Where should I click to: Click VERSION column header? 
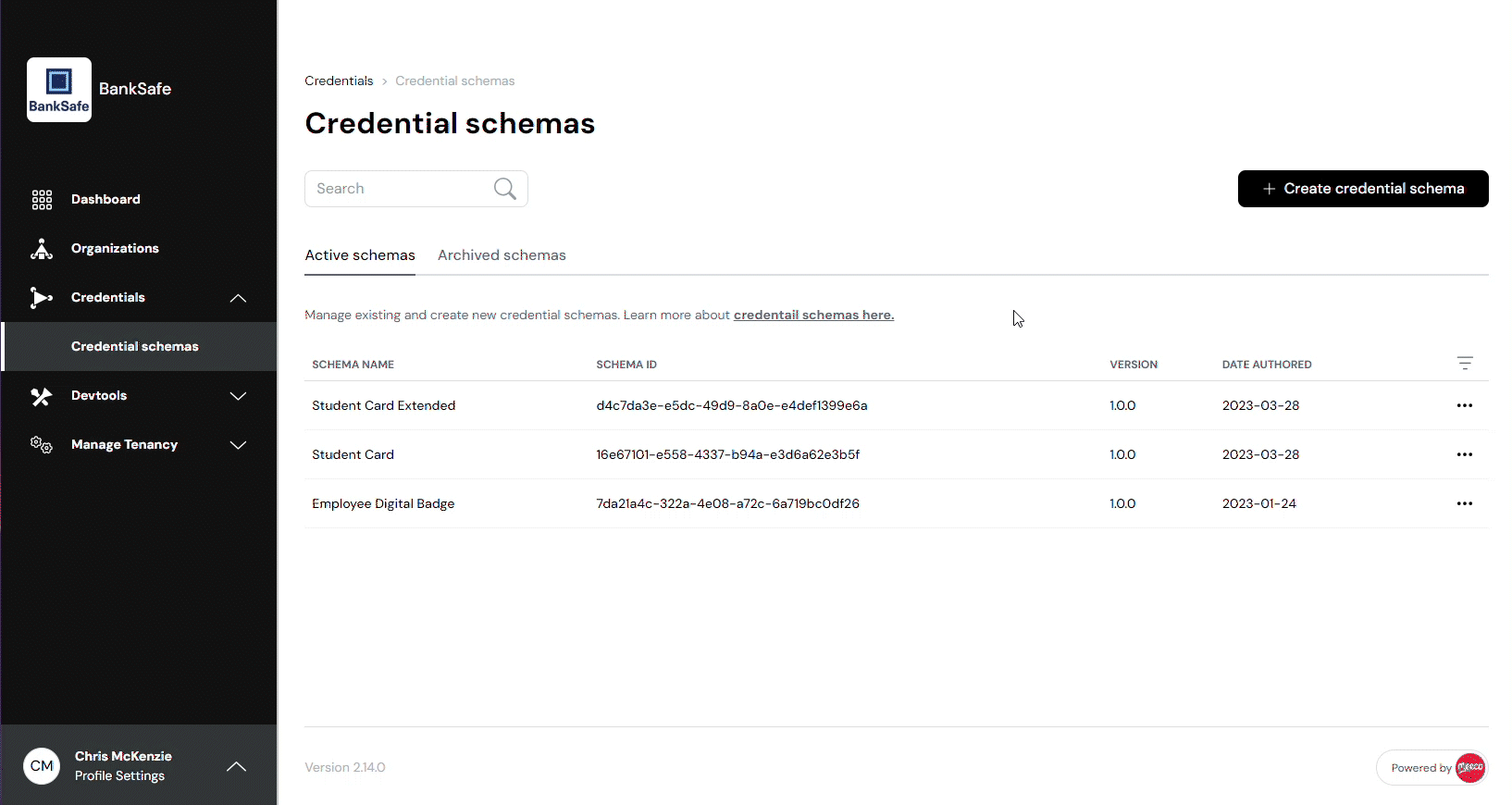click(x=1134, y=365)
